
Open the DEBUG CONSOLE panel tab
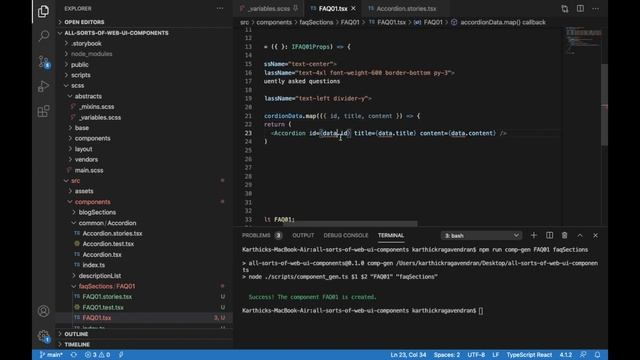pos(346,236)
